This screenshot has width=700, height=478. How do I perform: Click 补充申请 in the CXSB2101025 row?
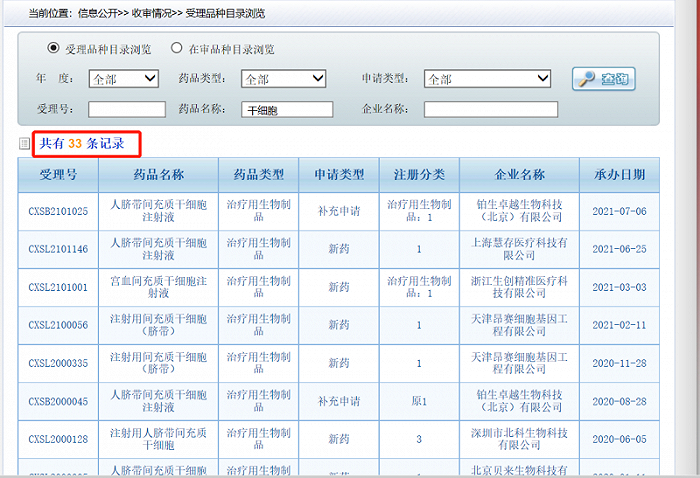tap(339, 211)
